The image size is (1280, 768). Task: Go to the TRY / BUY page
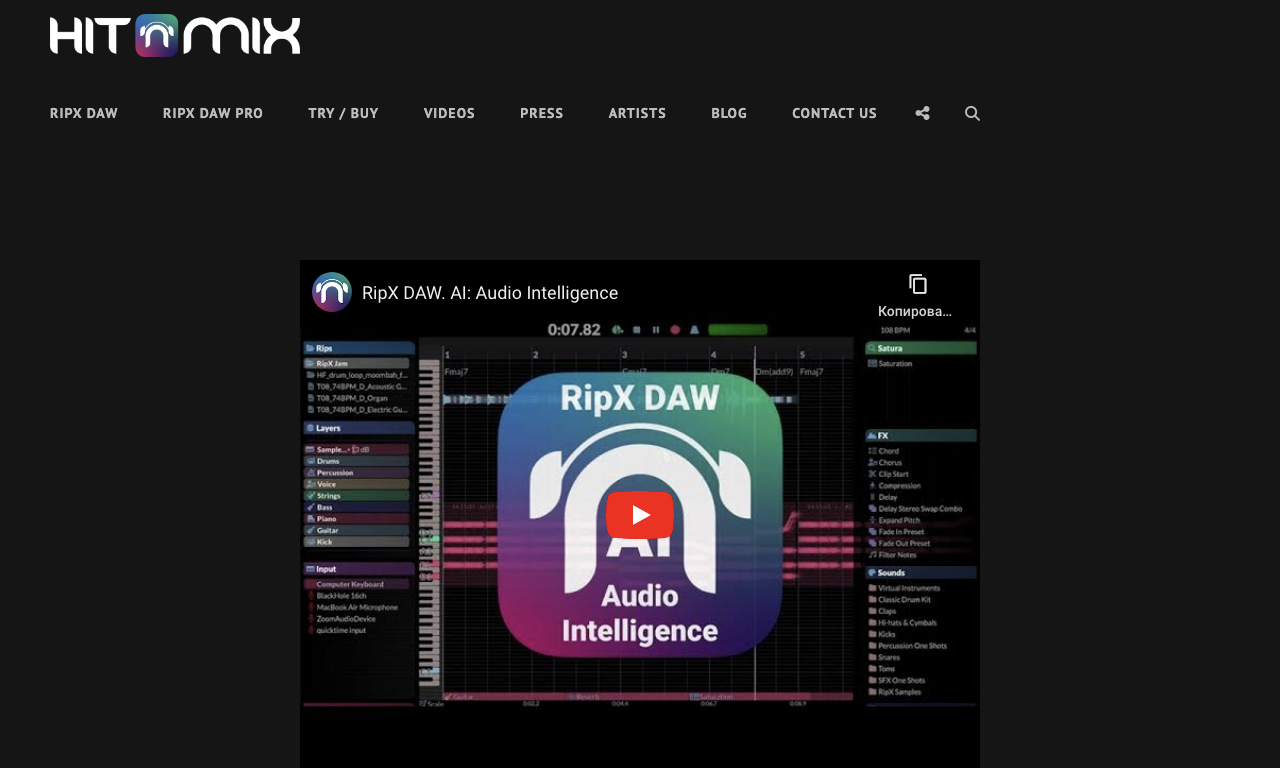tap(343, 113)
